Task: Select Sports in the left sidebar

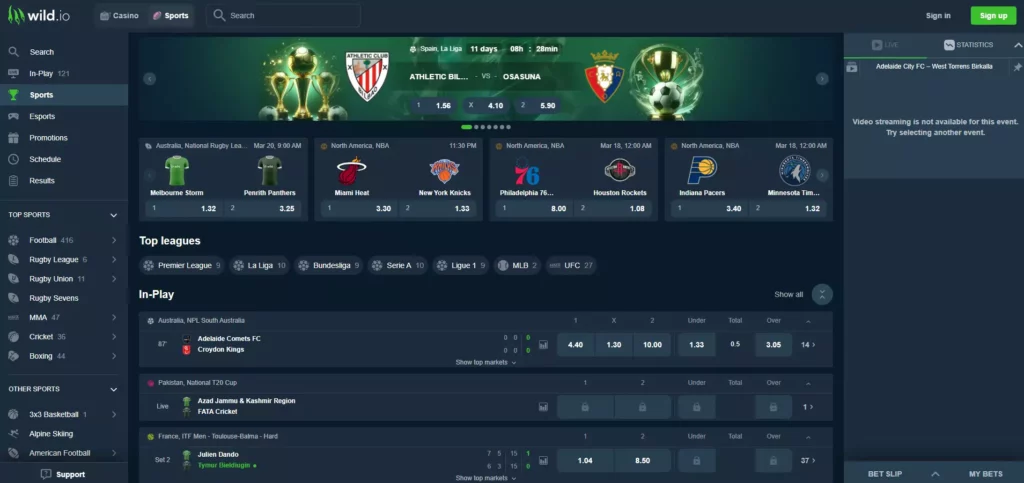Action: point(64,95)
